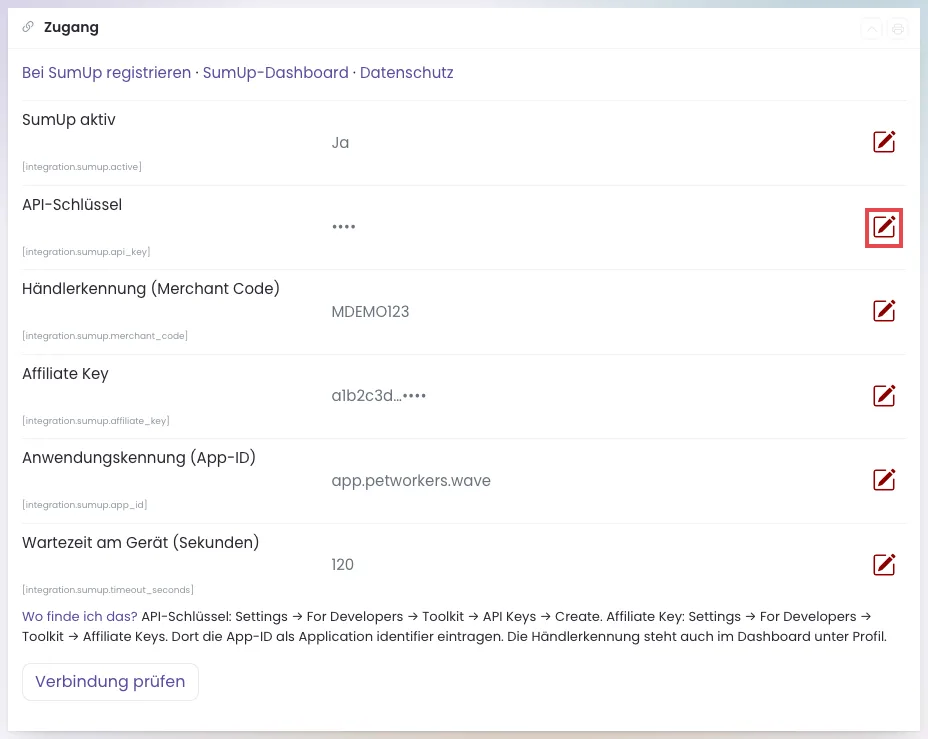The image size is (928, 739).
Task: Click the 120 timeout value
Action: 343,565
